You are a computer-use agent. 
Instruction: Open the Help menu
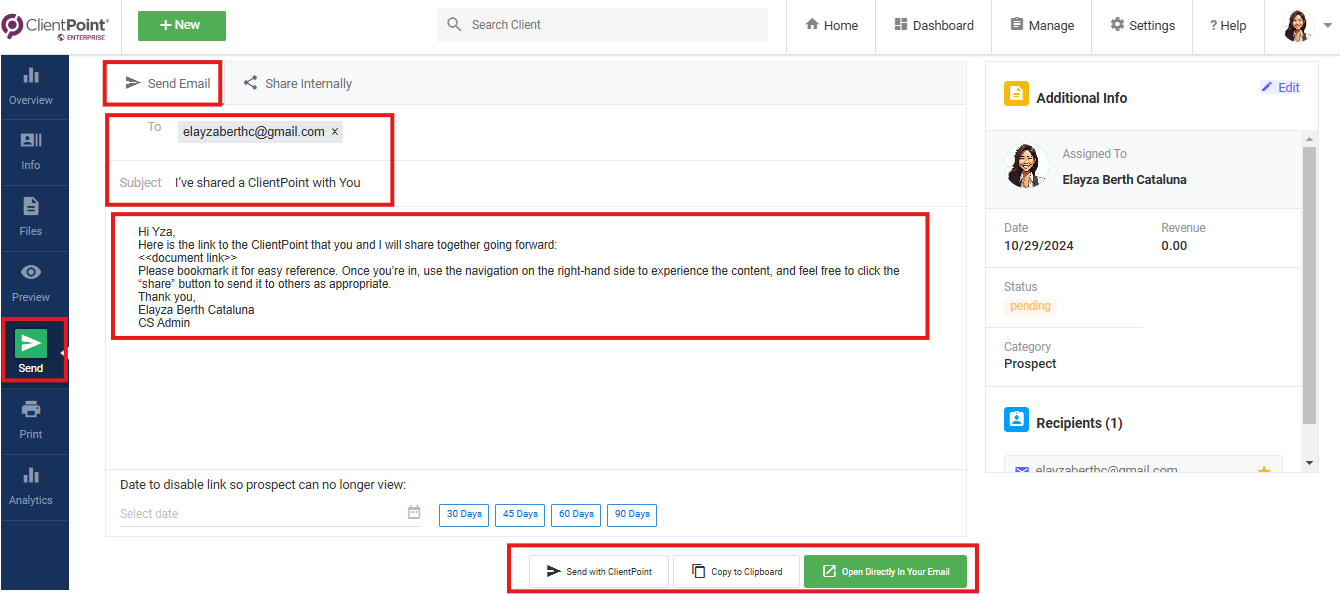1228,26
